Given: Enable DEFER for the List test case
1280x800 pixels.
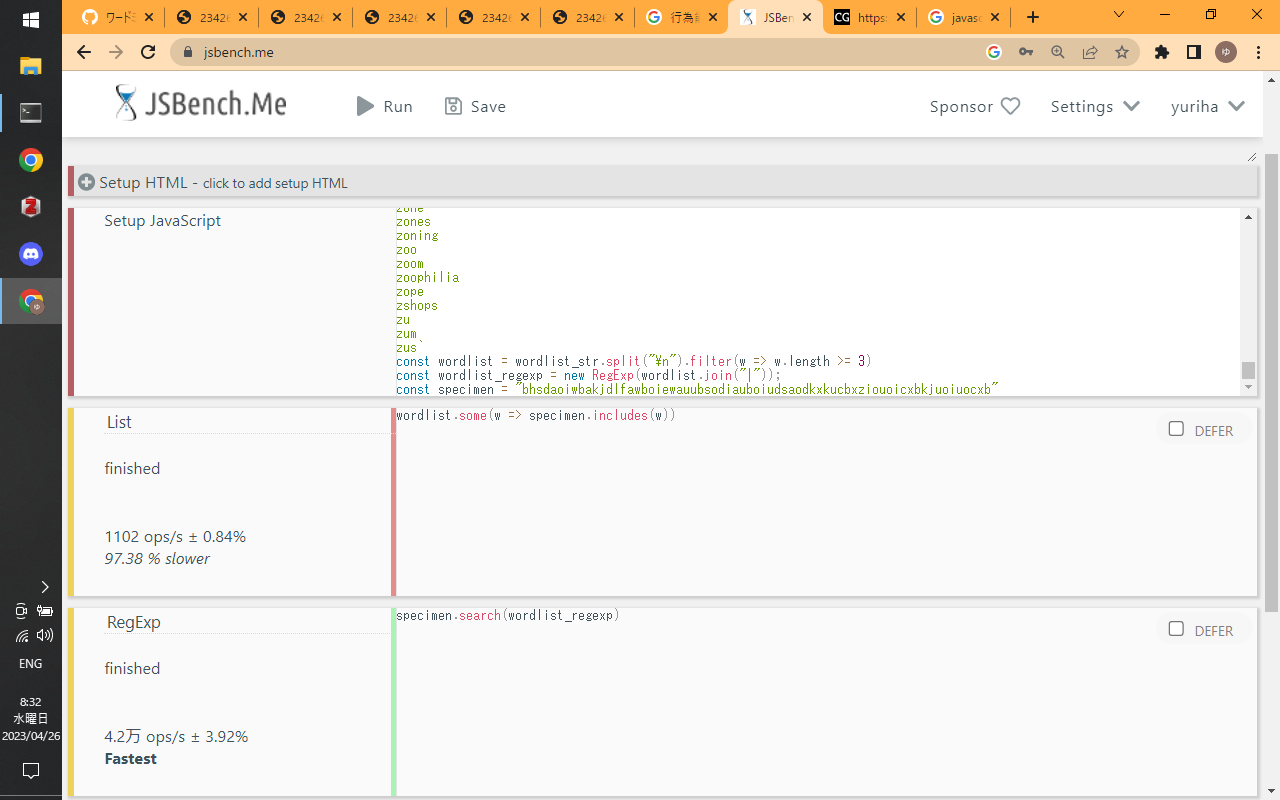Looking at the screenshot, I should [1176, 428].
